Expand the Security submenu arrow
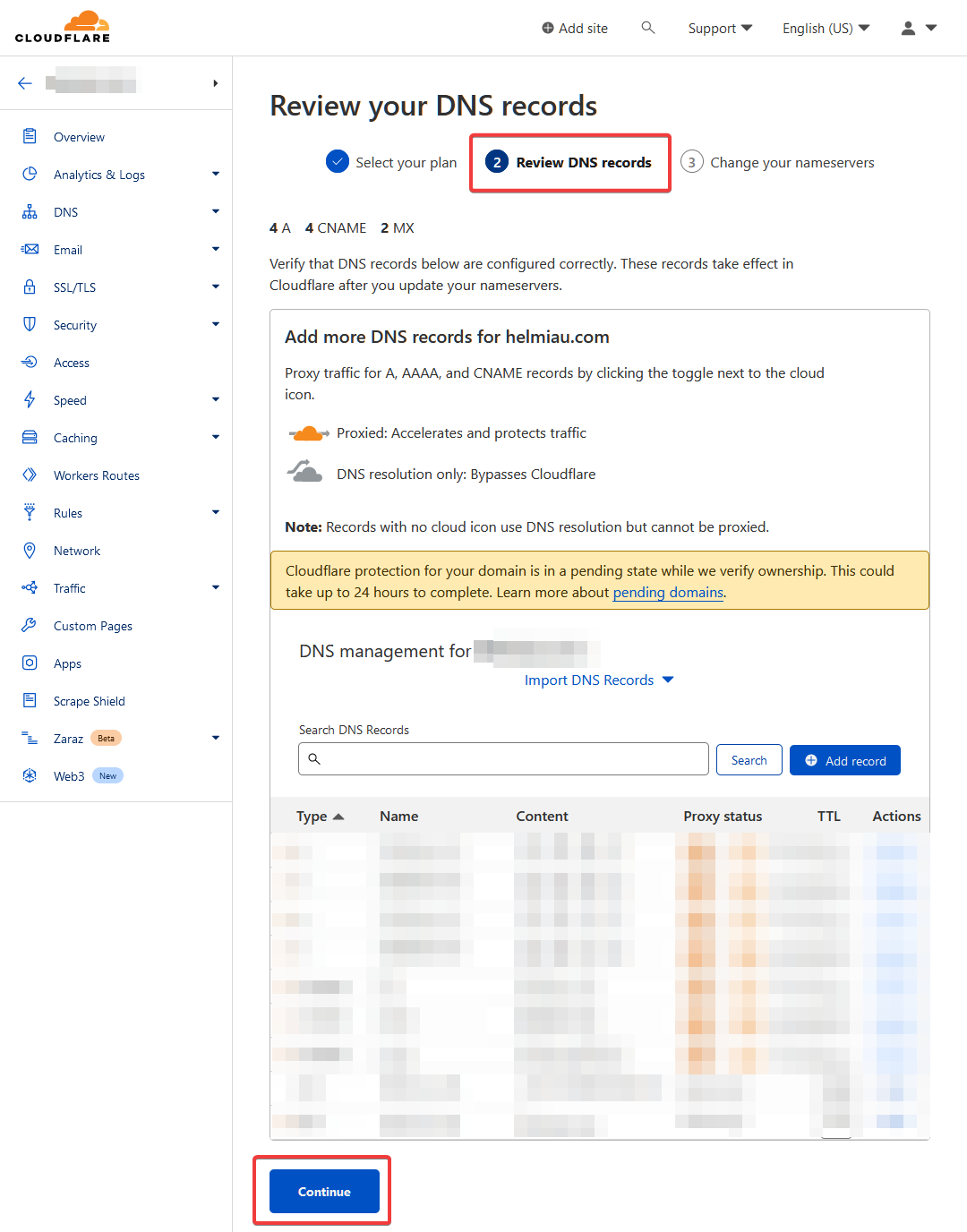The width and height of the screenshot is (967, 1232). (x=216, y=324)
